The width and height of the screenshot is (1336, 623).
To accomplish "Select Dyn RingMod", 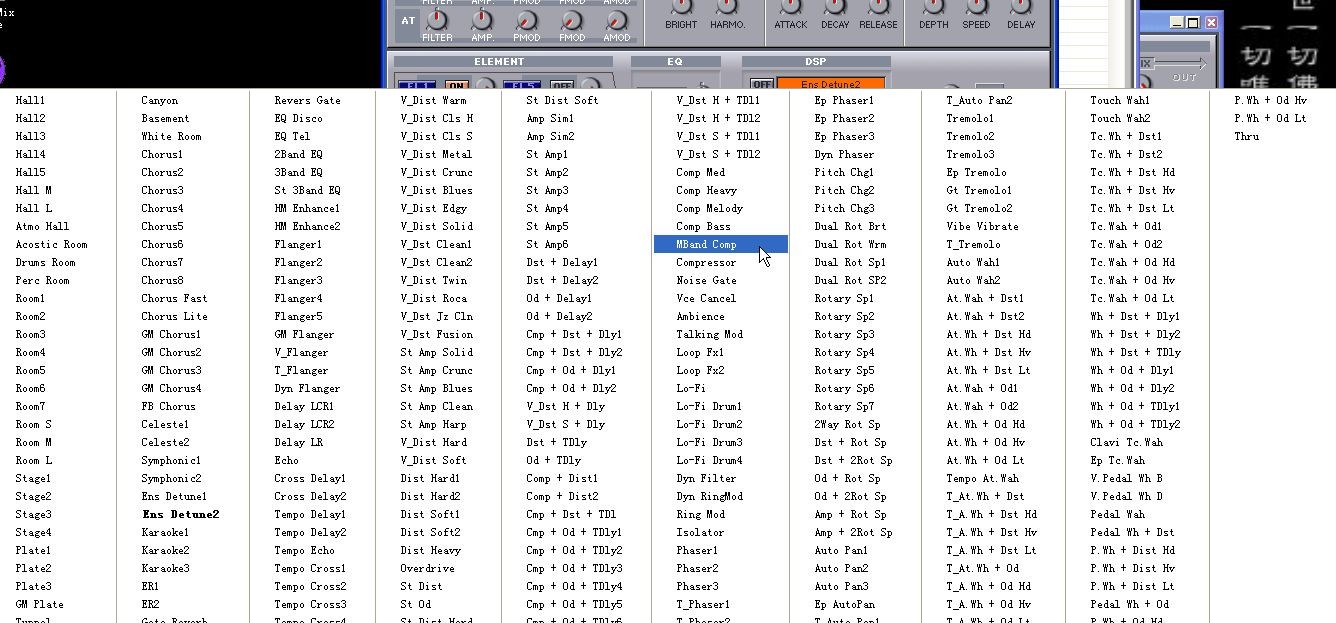I will (709, 496).
